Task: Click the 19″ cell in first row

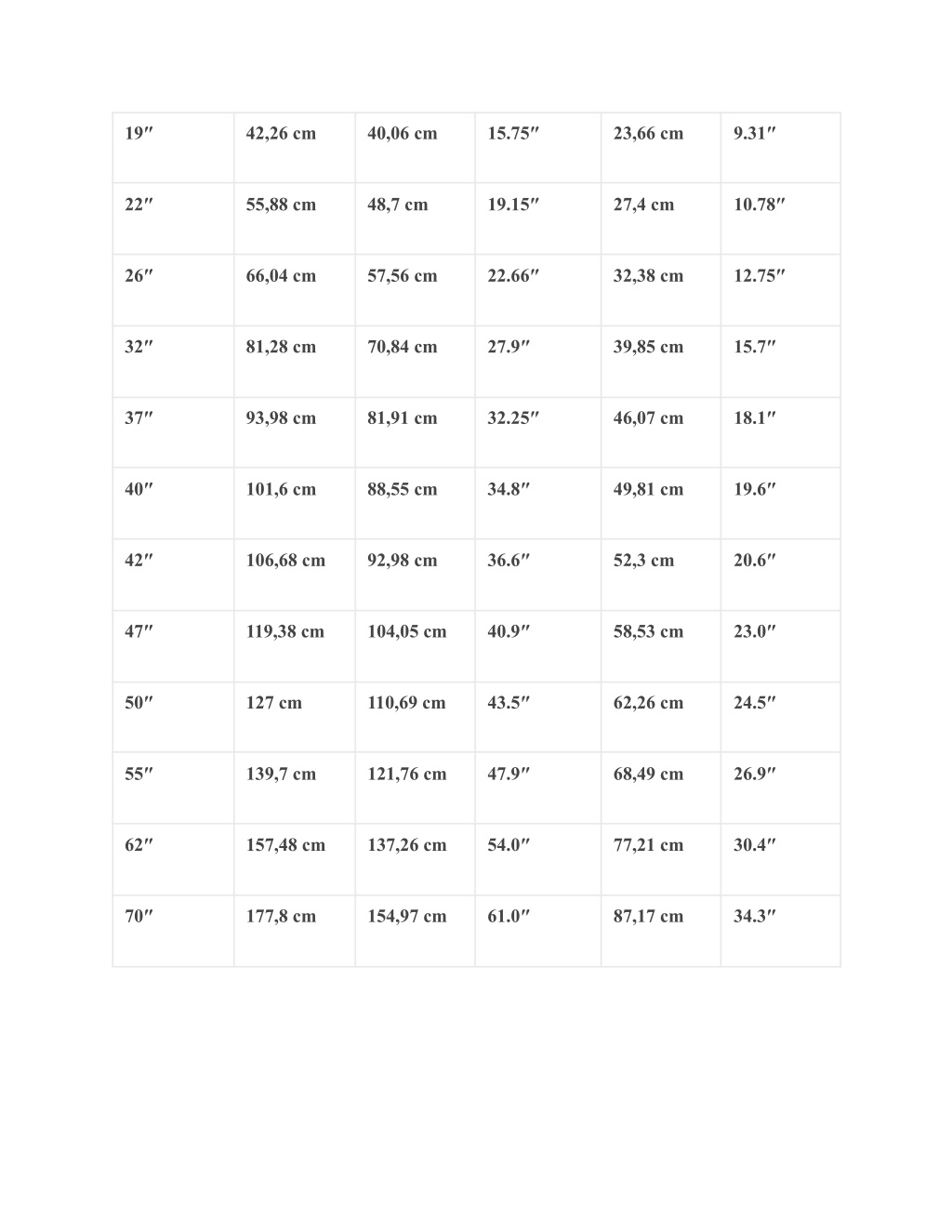Action: pyautogui.click(x=173, y=148)
